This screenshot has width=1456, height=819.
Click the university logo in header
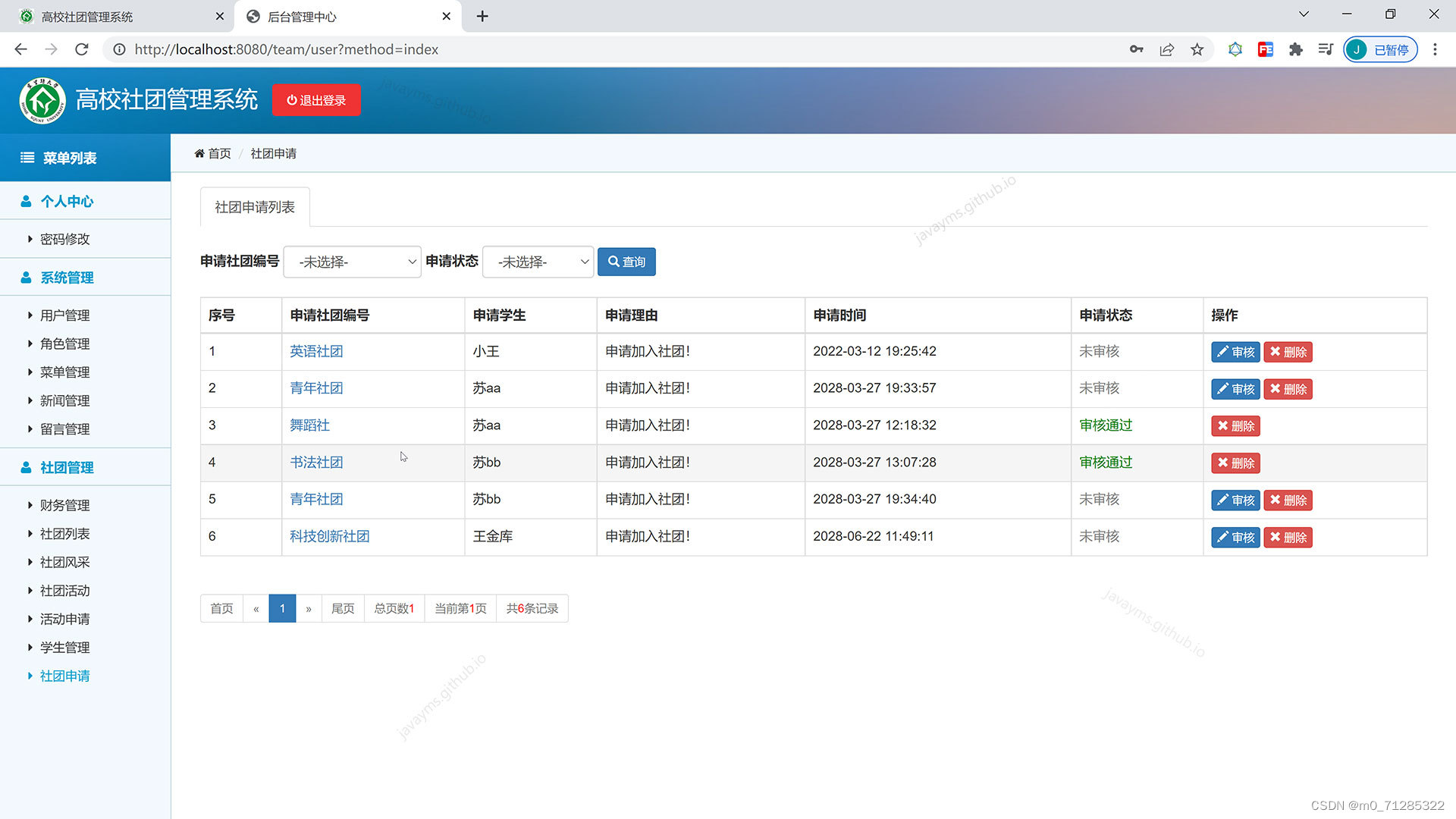(42, 100)
